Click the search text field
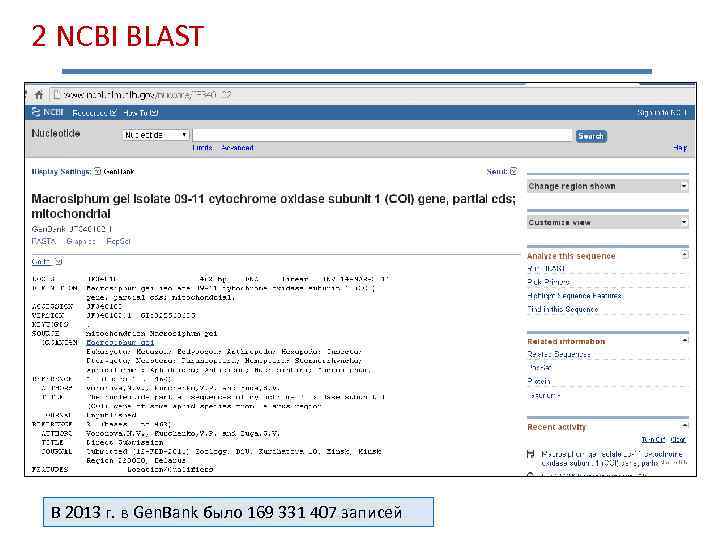Image resolution: width=720 pixels, height=540 pixels. coord(382,135)
